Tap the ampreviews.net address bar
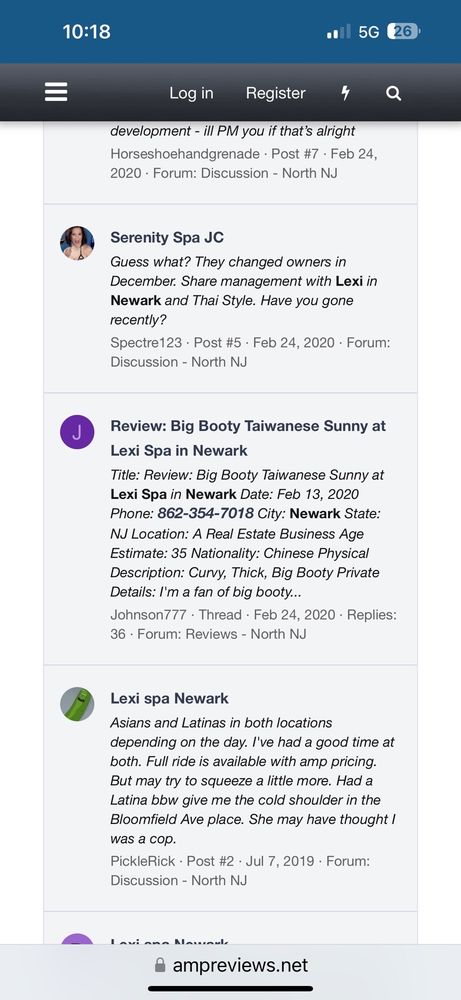This screenshot has height=1000, width=461. 231,965
